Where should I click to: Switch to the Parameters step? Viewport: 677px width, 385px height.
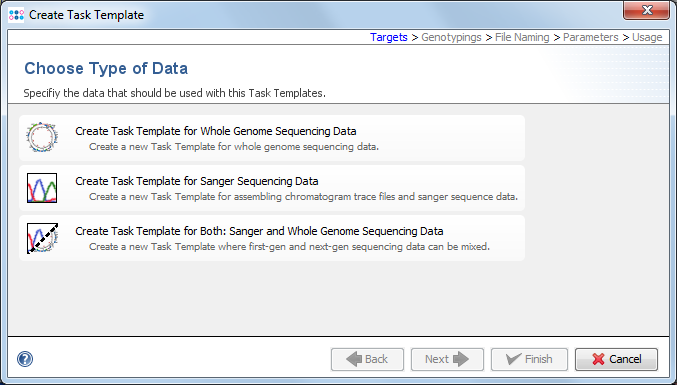click(x=590, y=37)
